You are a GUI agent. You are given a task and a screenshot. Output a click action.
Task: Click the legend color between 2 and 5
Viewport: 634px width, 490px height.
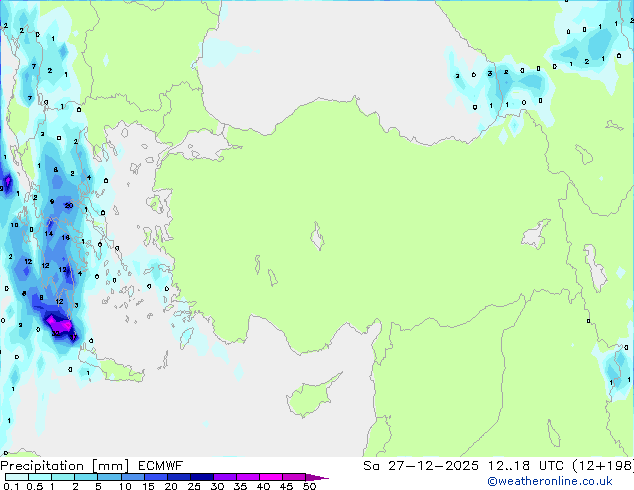click(x=88, y=477)
